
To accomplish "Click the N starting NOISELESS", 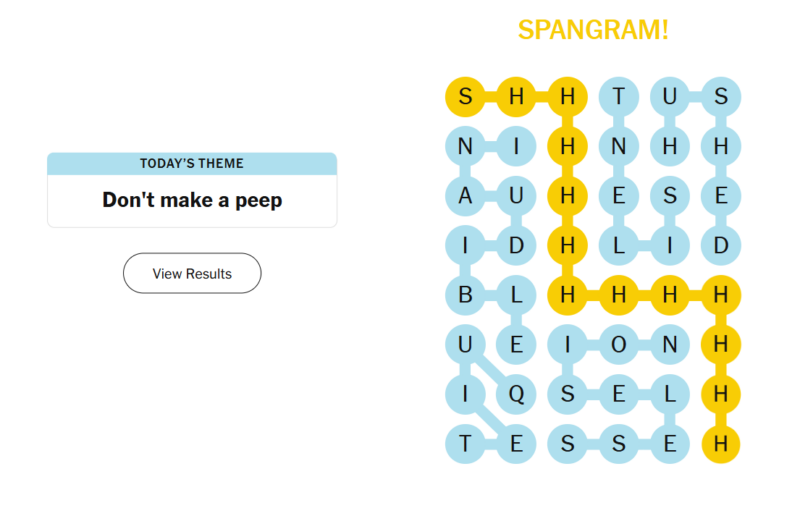I will pos(670,345).
